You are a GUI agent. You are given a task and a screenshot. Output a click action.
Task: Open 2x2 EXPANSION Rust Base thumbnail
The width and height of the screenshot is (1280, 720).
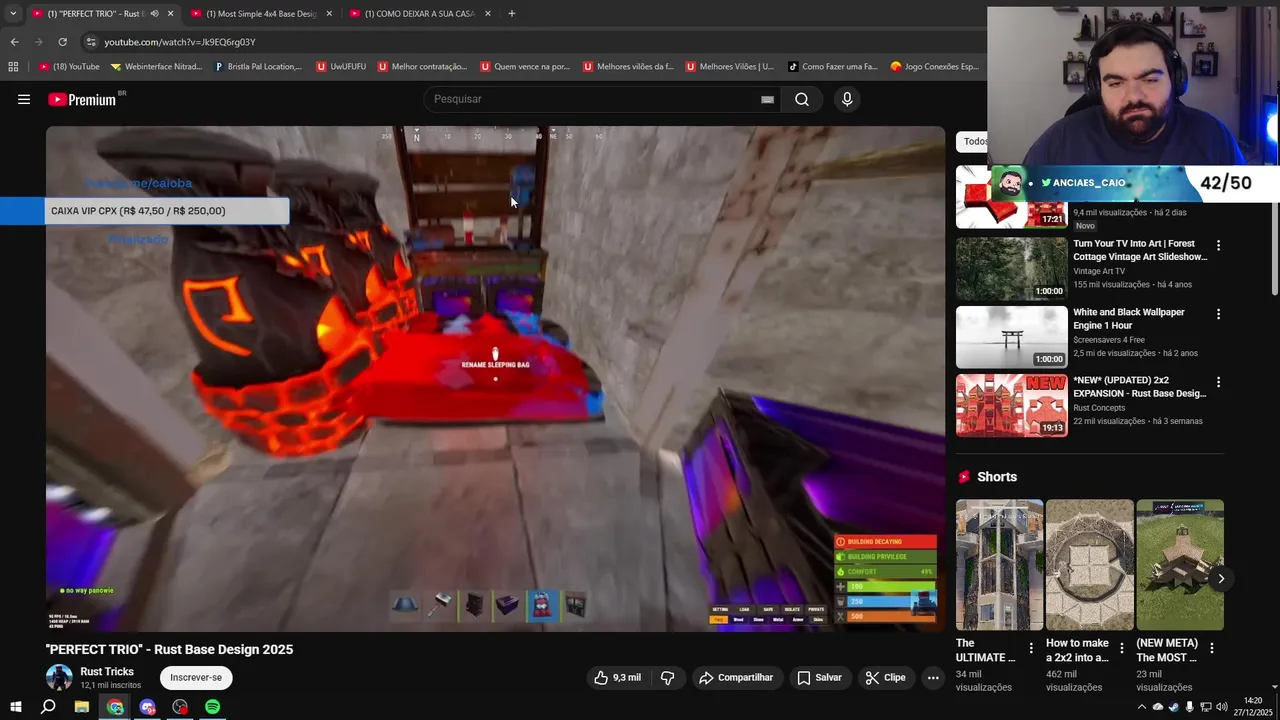pos(1011,405)
